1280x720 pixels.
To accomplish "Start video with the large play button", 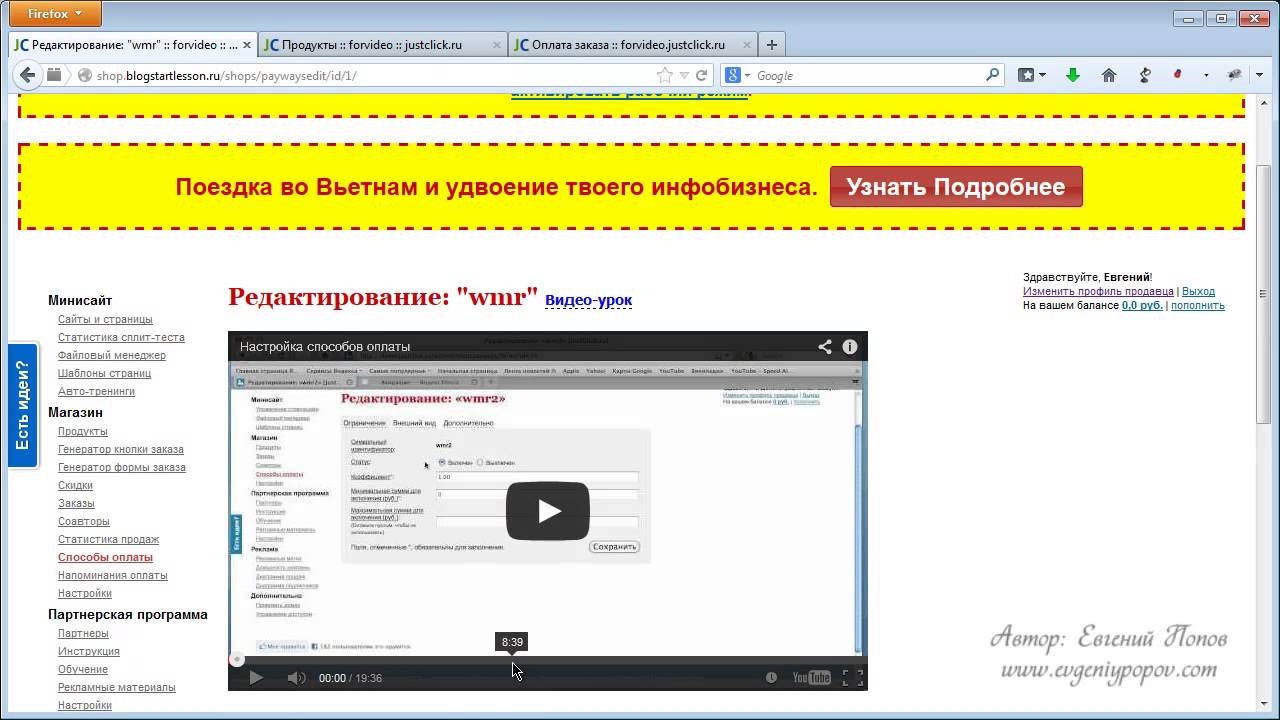I will click(x=548, y=511).
